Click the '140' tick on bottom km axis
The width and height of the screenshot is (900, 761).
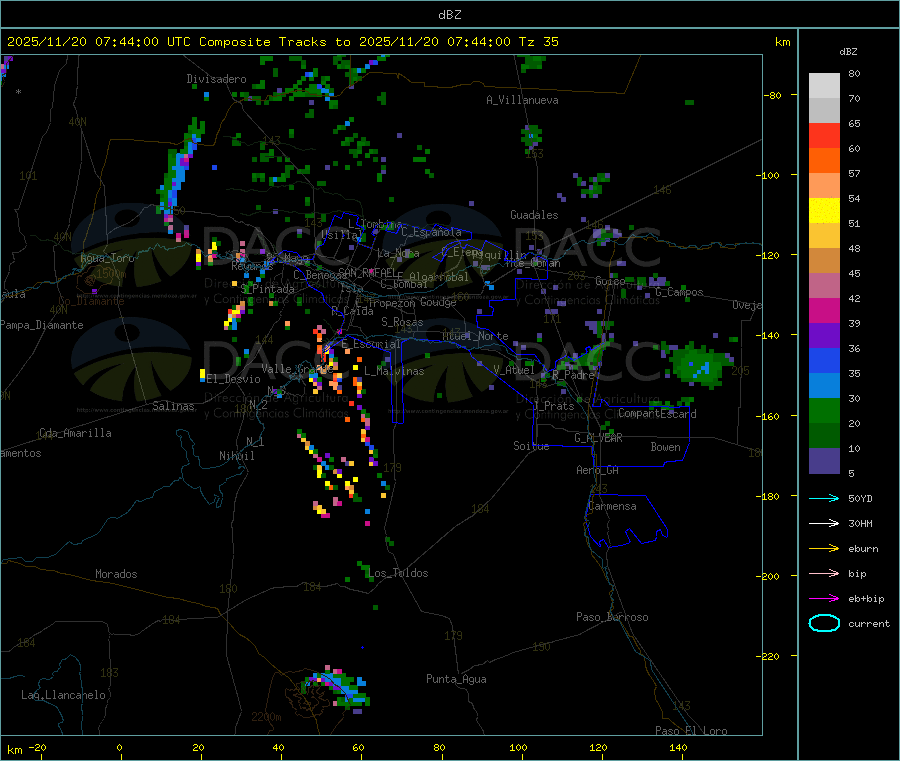pyautogui.click(x=678, y=747)
